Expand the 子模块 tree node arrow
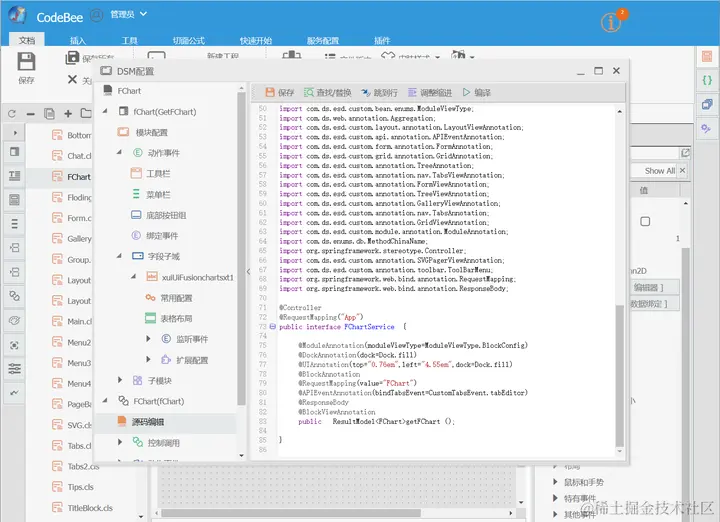 (120, 380)
